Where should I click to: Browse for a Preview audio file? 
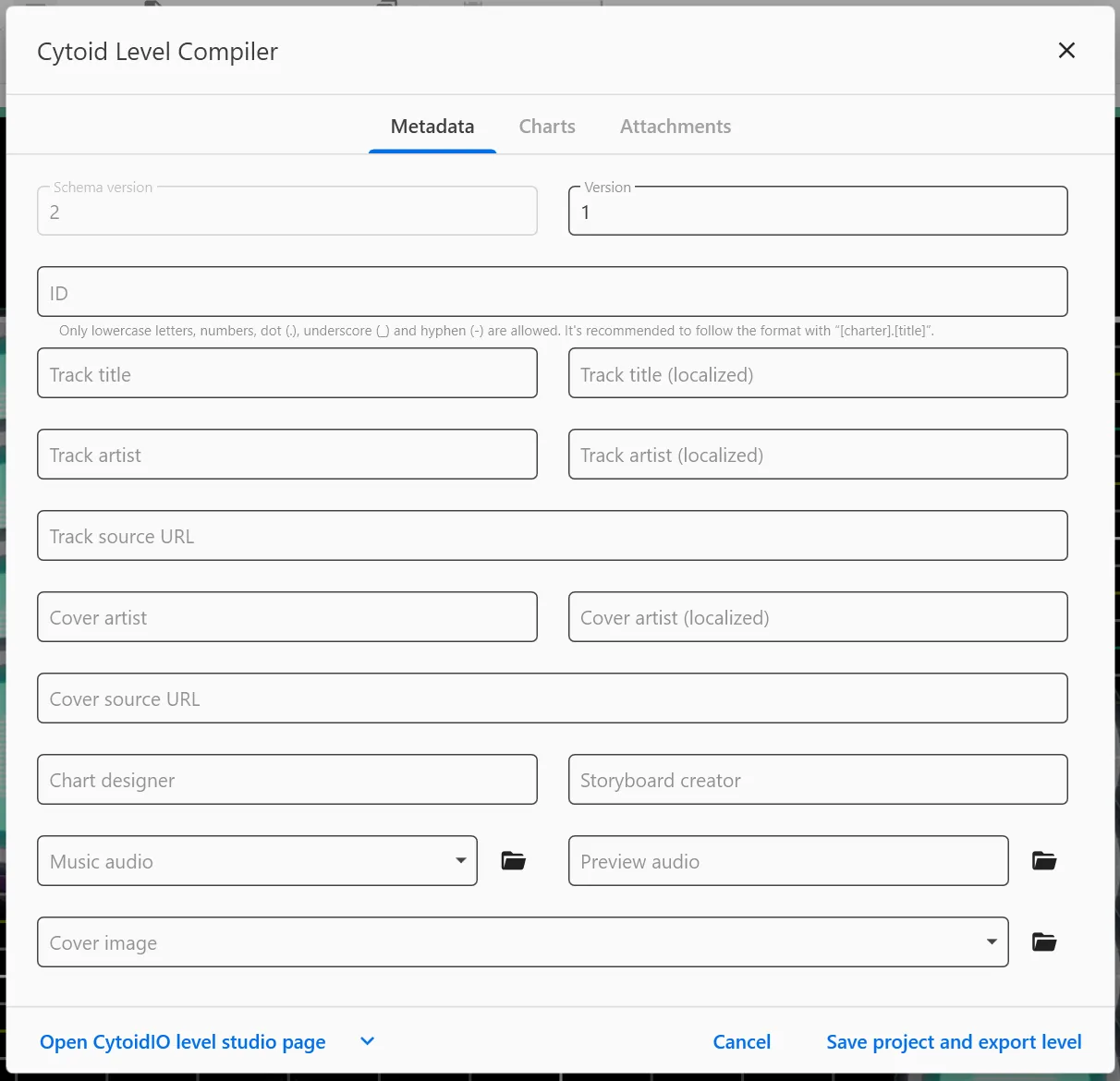click(1044, 860)
